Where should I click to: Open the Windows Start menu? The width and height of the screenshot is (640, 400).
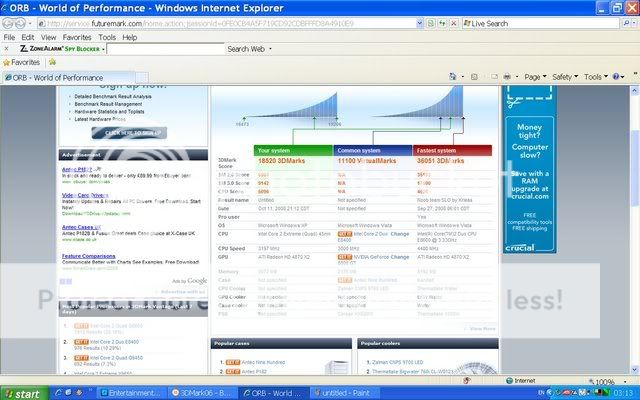(x=24, y=393)
